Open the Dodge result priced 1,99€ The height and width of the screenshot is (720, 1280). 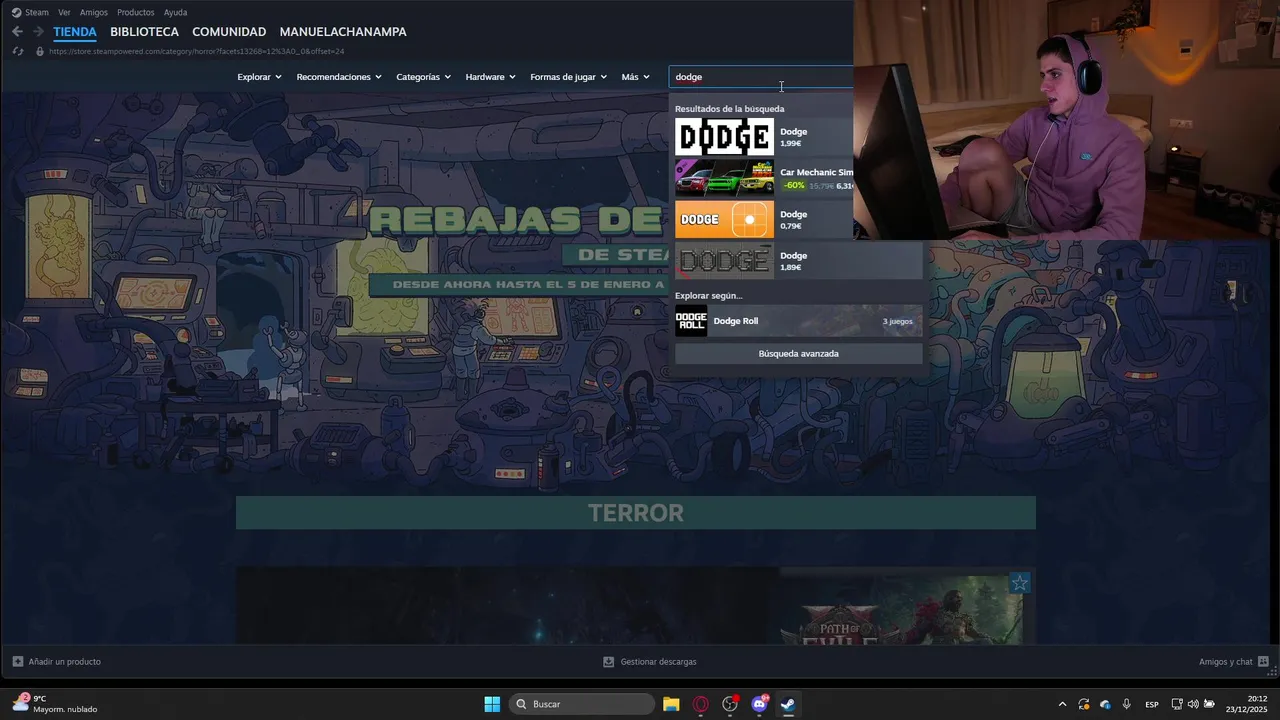[764, 137]
